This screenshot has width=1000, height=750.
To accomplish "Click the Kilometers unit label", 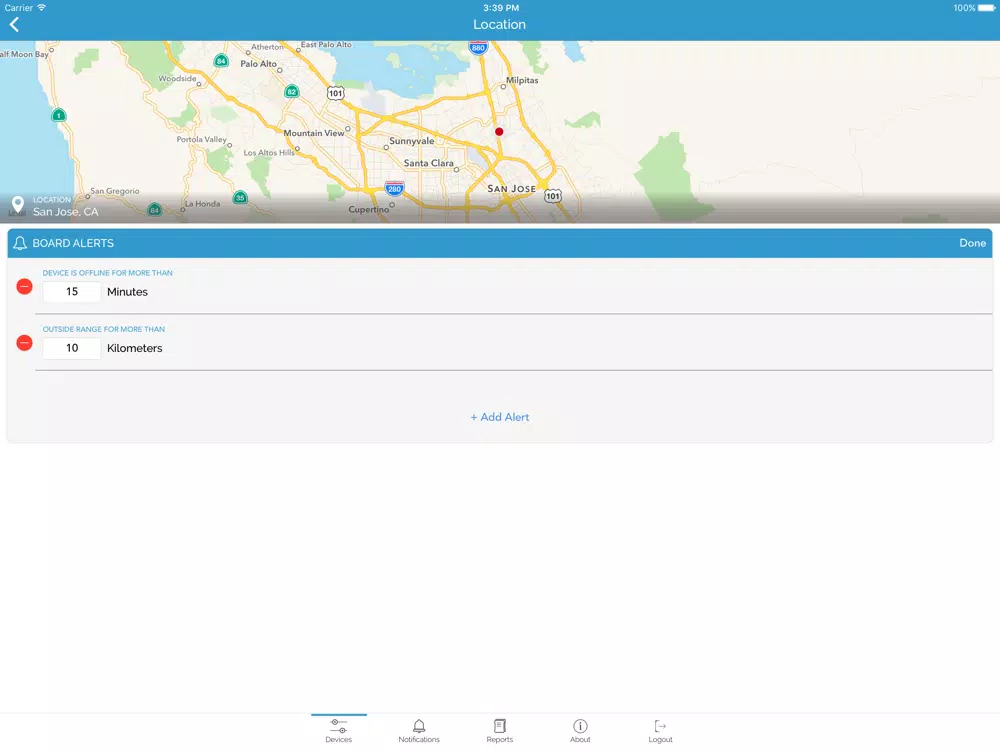I will [135, 348].
